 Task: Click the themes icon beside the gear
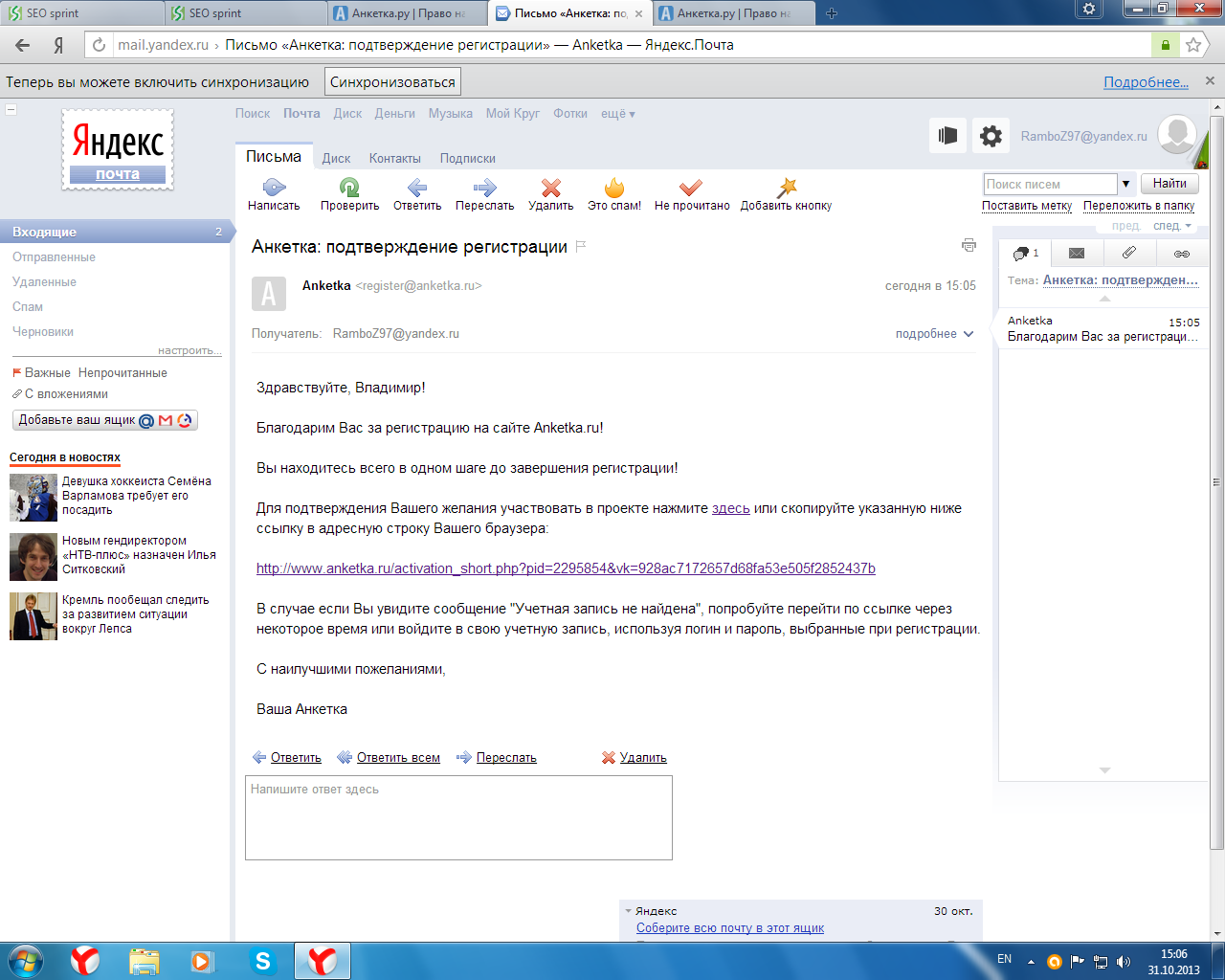947,136
